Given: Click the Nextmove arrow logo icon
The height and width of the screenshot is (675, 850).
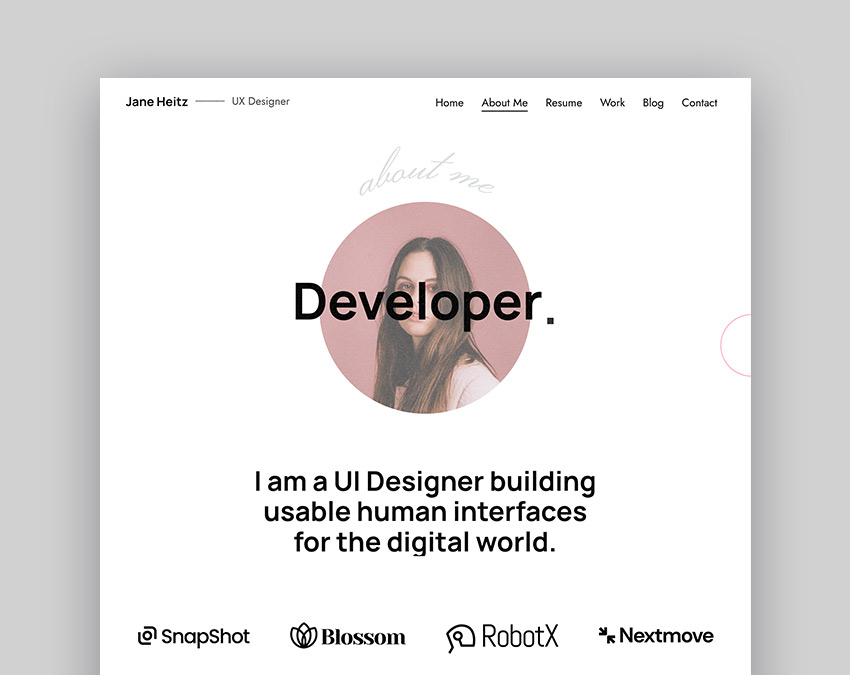Looking at the screenshot, I should tap(606, 635).
